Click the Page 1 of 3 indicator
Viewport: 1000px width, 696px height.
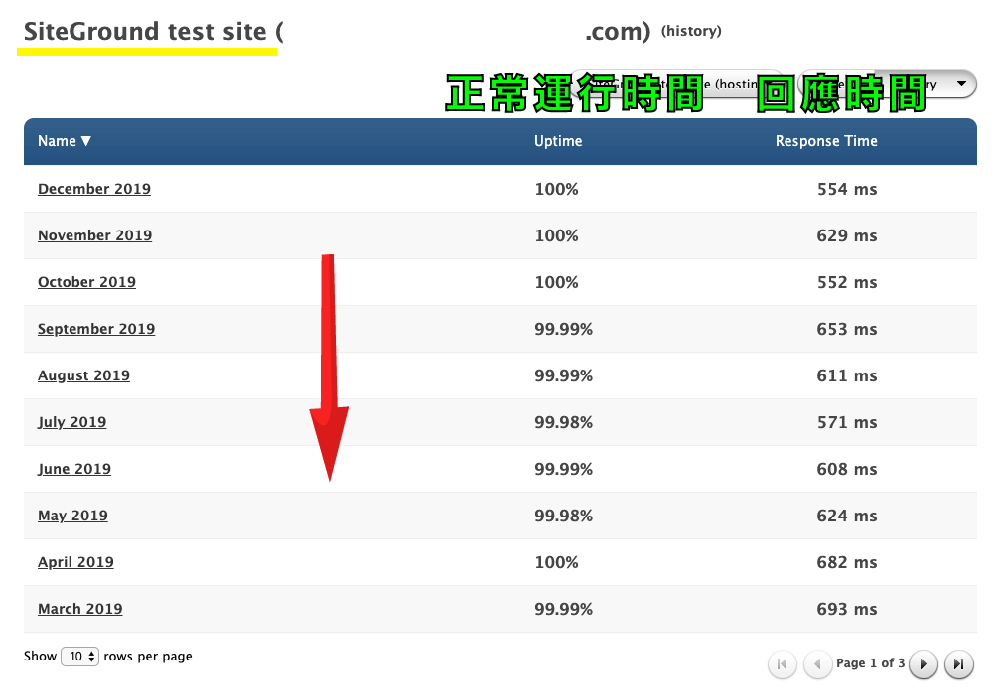(871, 663)
